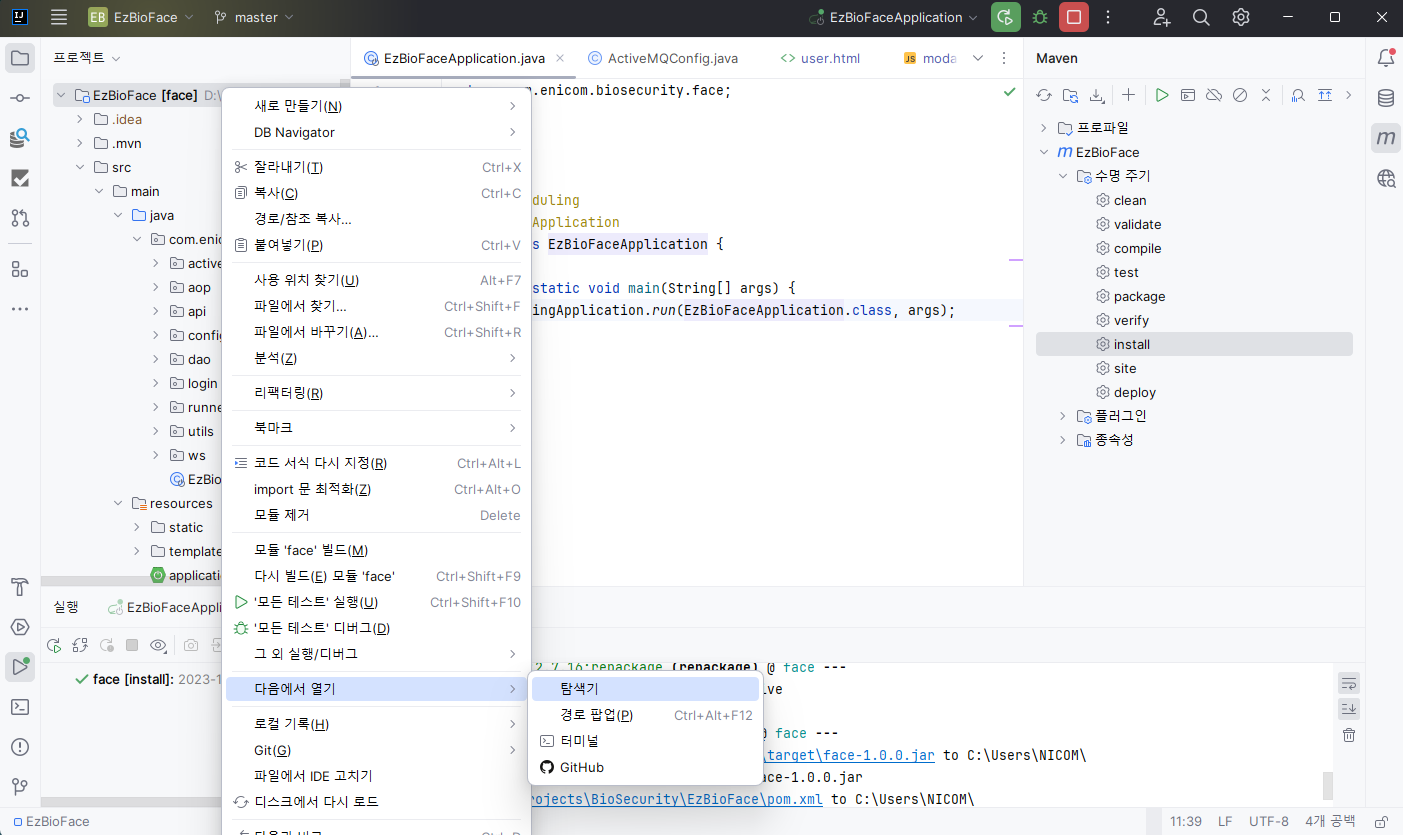1403x835 pixels.
Task: Open Structure tool window icon
Action: click(x=20, y=269)
